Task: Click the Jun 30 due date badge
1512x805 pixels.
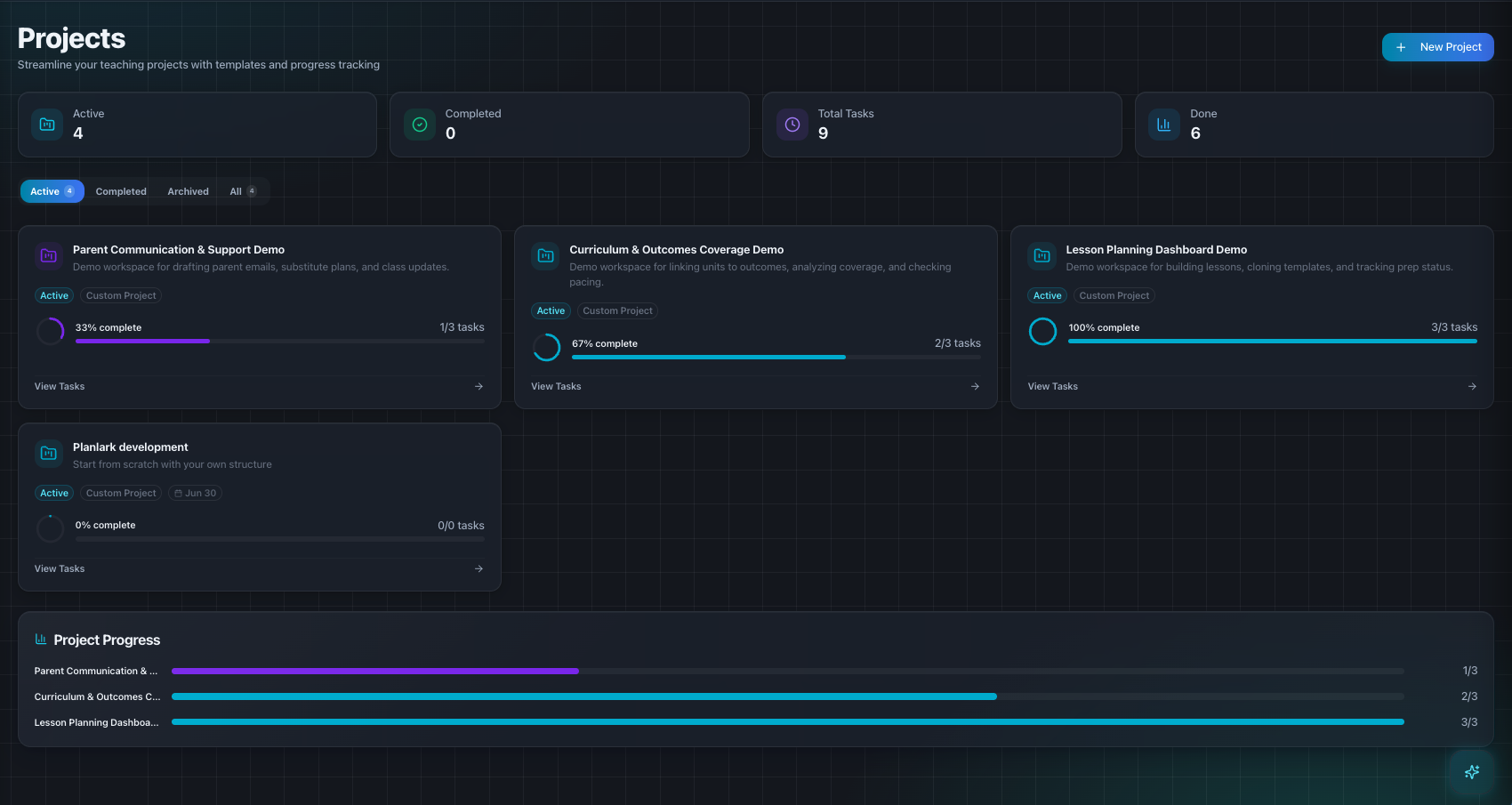Action: click(x=196, y=493)
